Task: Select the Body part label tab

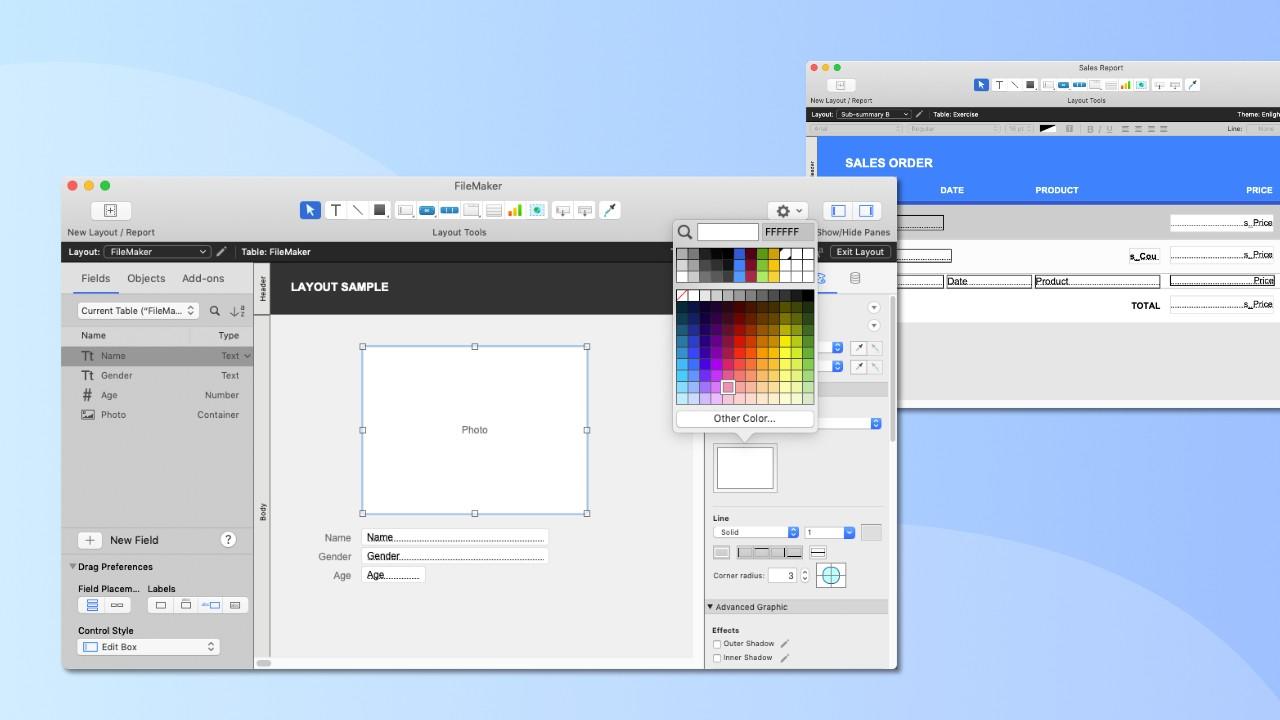Action: click(263, 512)
